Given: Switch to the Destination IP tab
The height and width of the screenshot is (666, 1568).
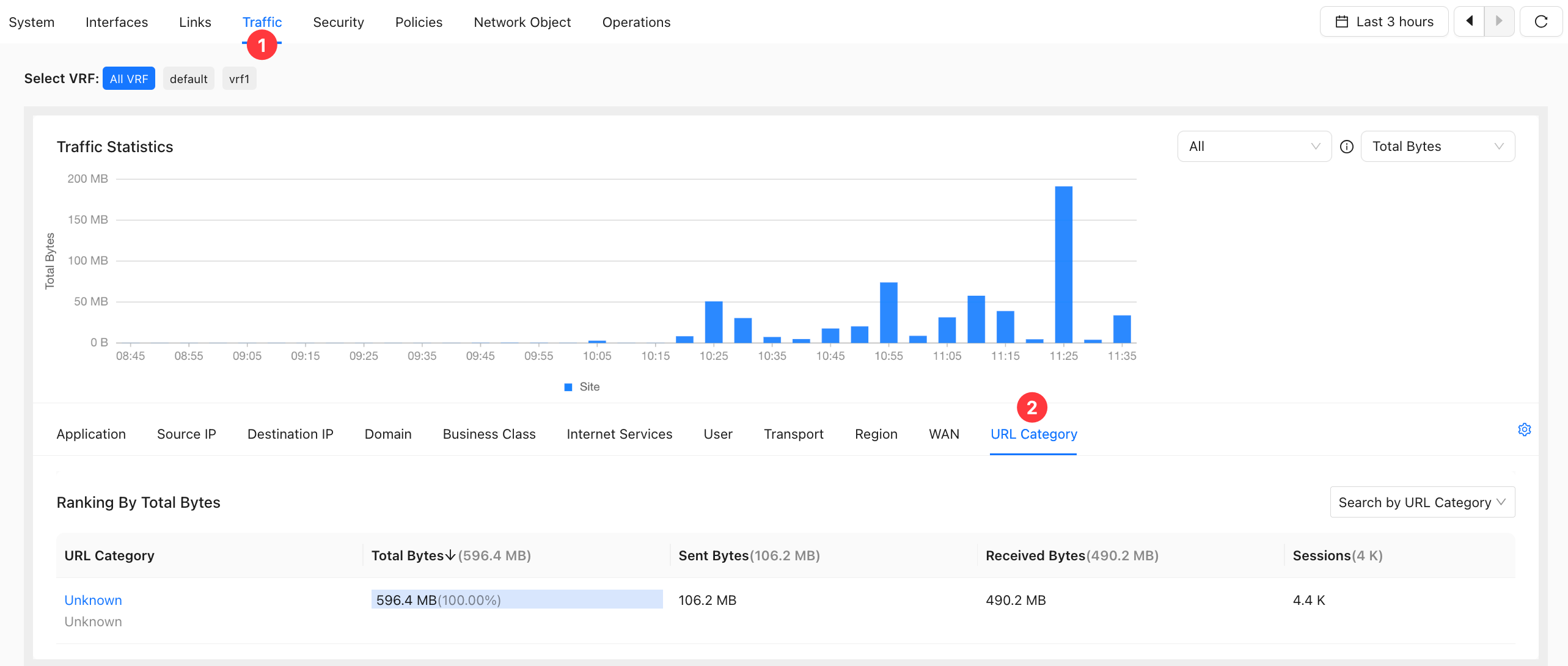Looking at the screenshot, I should [x=290, y=434].
